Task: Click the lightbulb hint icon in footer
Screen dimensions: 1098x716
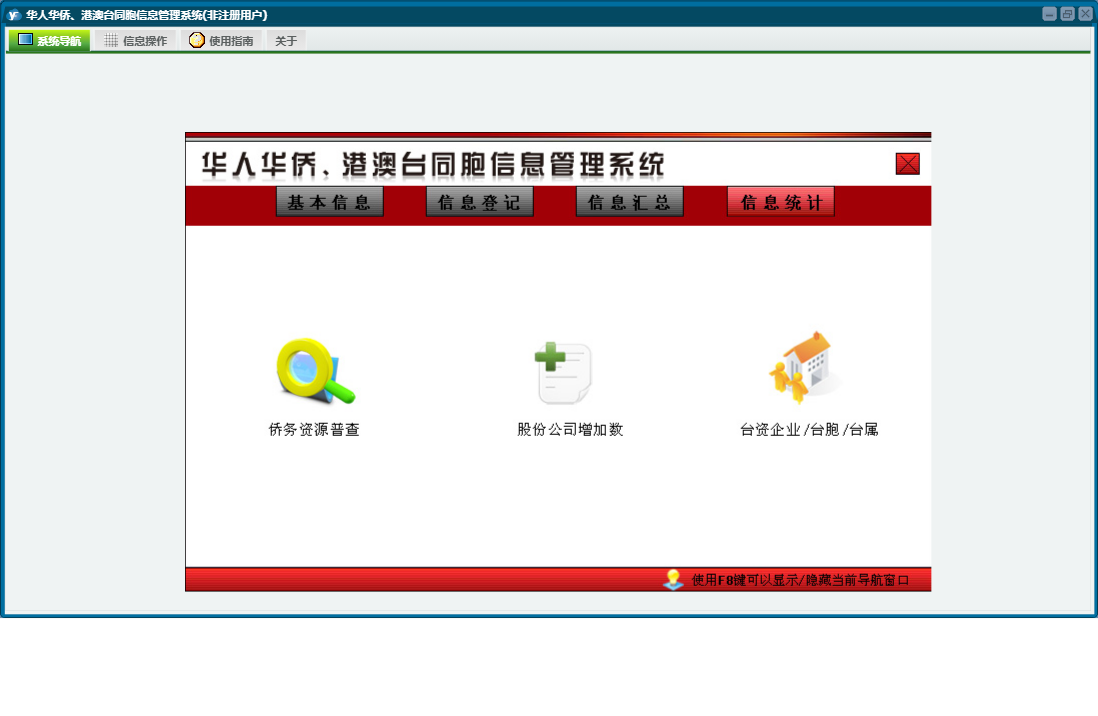Action: tap(673, 579)
